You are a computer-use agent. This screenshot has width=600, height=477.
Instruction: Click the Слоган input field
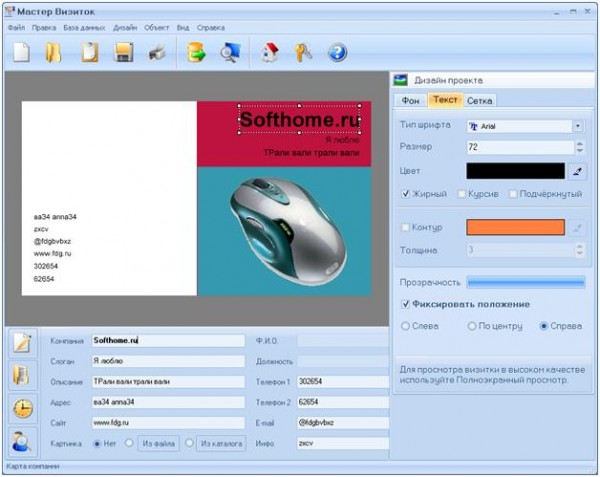tap(168, 361)
